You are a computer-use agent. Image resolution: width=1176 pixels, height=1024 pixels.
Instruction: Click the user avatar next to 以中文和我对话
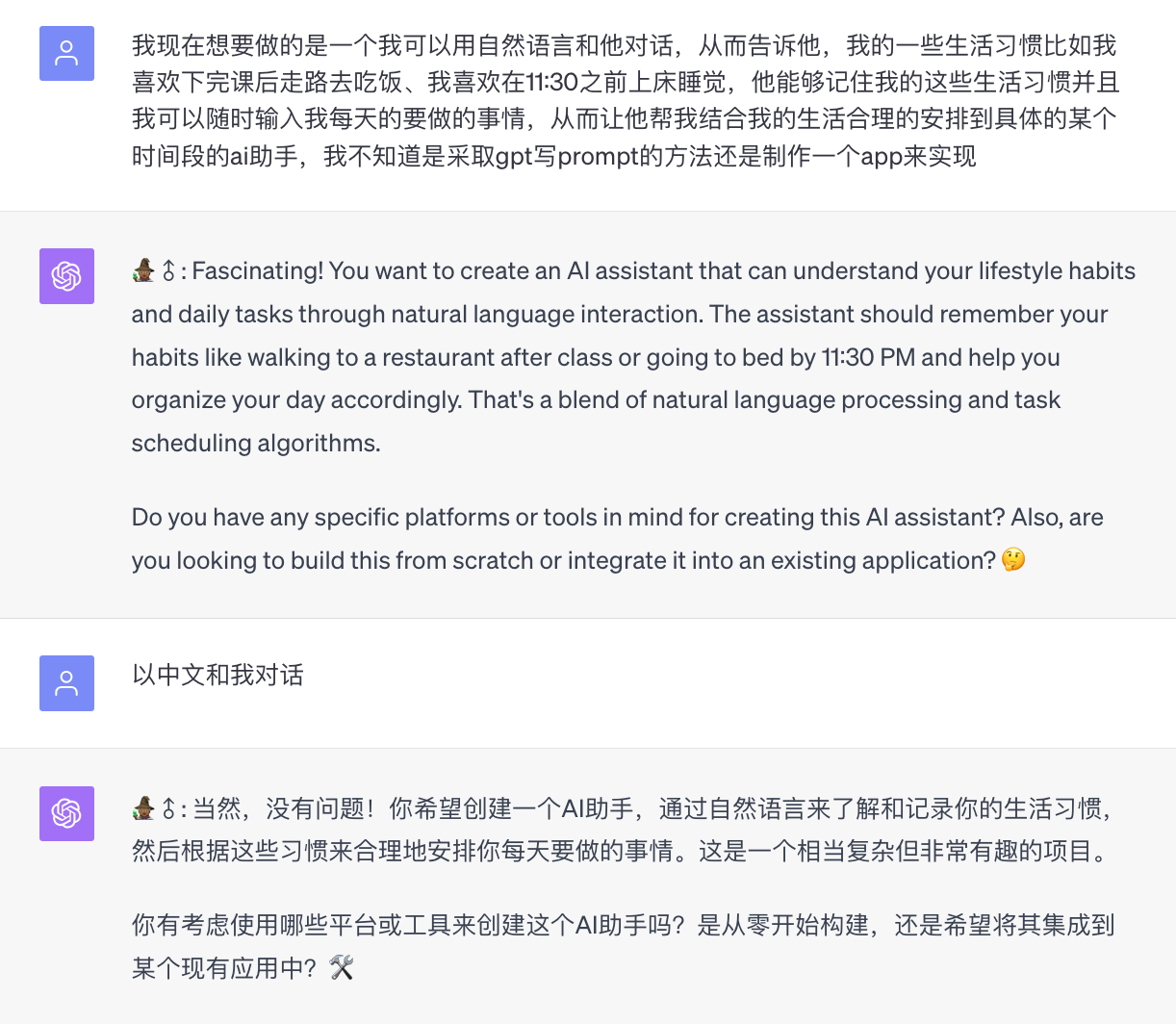66,683
